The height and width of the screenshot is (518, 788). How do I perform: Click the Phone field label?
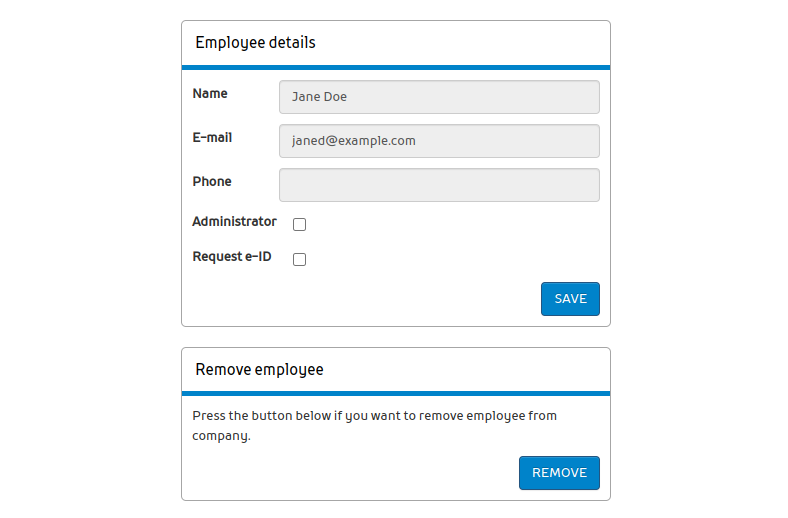(212, 182)
